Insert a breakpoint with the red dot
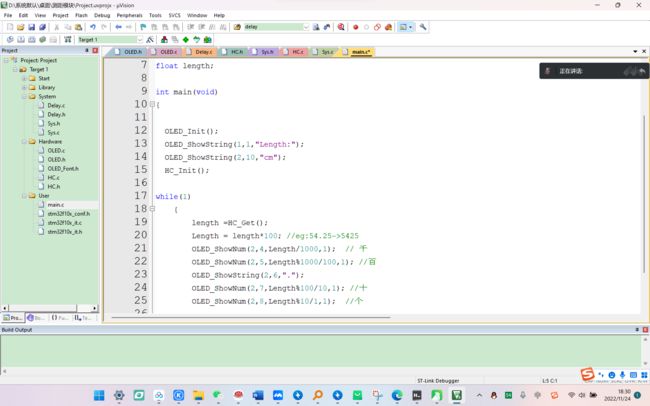Viewport: 650px width, 406px height. click(356, 27)
